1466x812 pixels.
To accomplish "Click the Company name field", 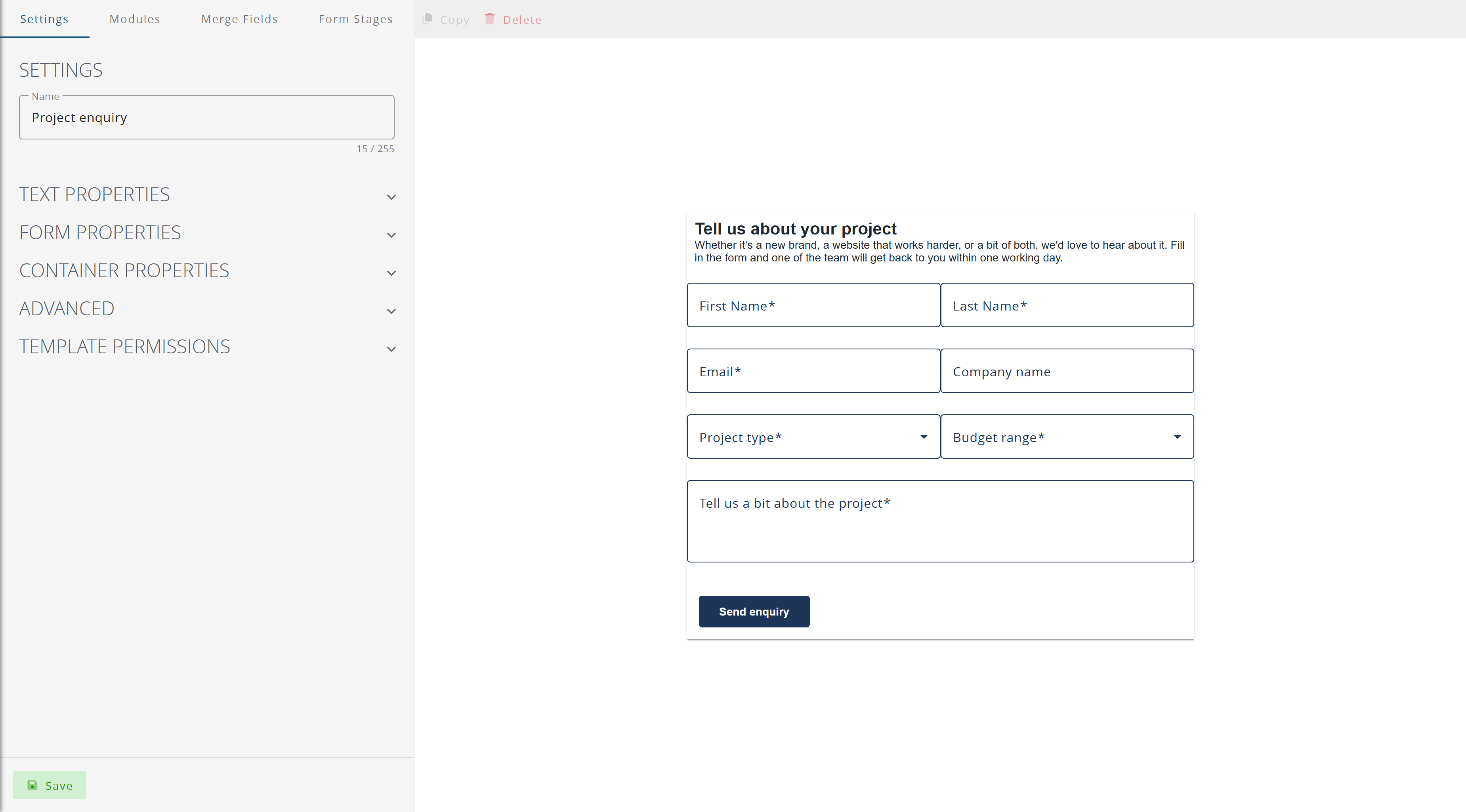I will click(x=1067, y=371).
